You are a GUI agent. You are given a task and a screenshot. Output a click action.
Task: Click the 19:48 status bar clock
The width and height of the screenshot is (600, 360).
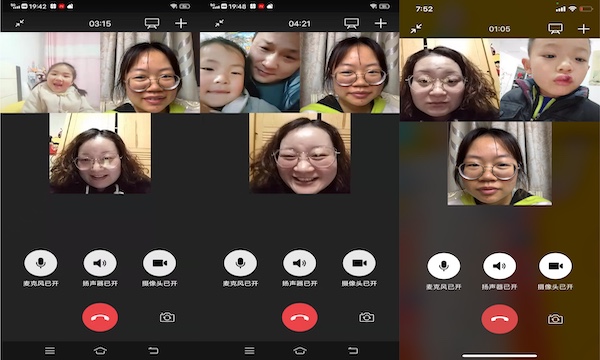238,6
